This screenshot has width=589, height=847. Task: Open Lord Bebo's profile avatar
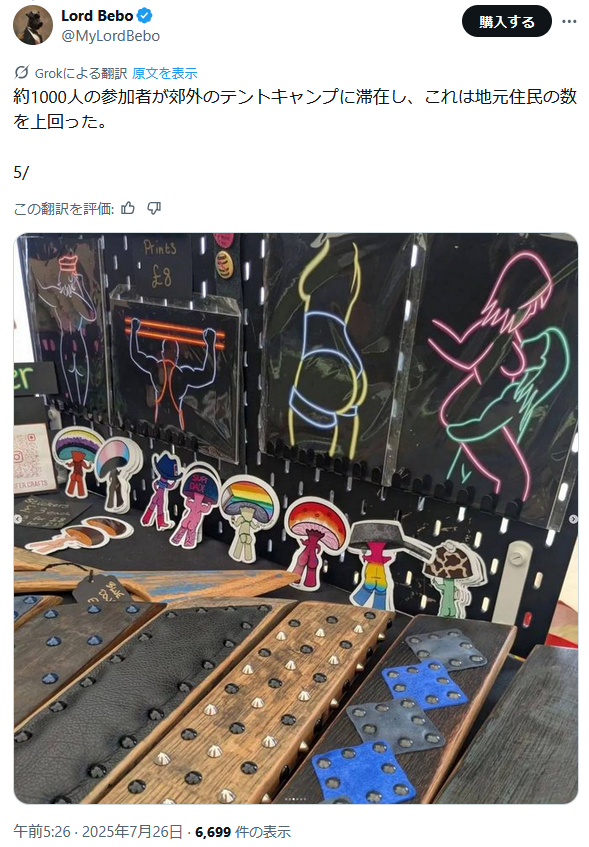click(33, 25)
